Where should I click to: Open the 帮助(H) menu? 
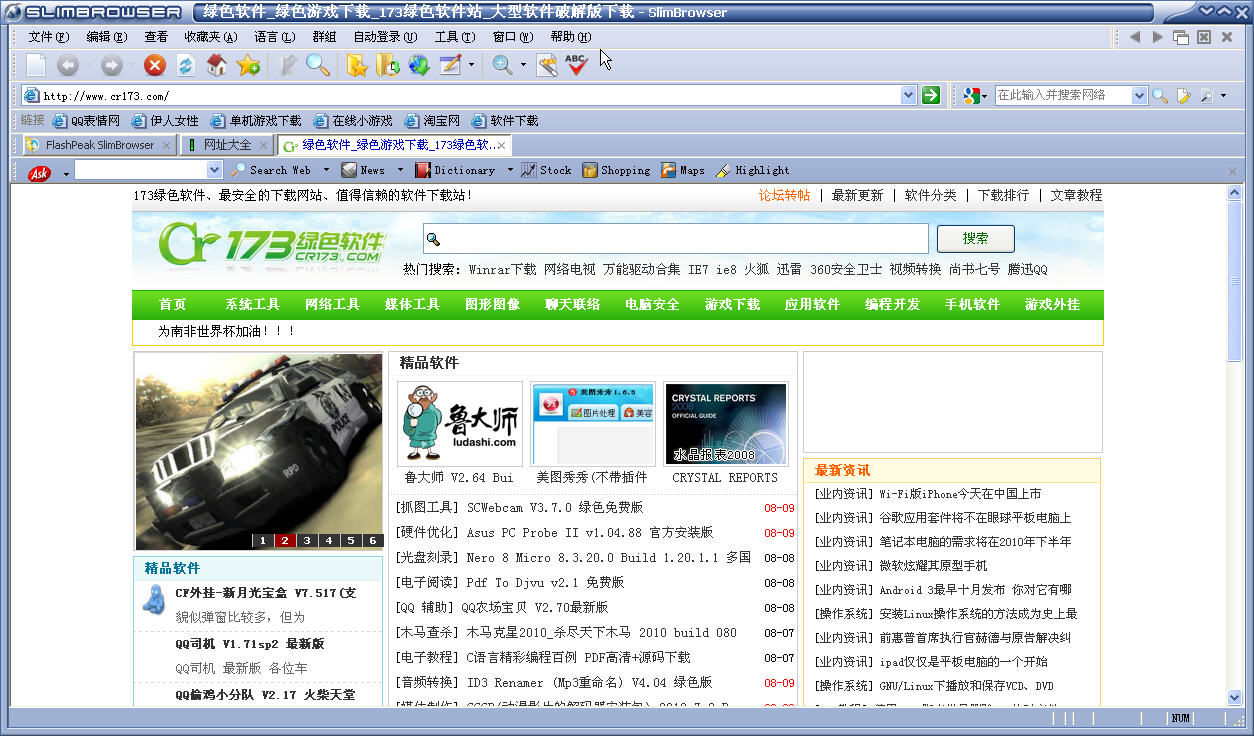coord(571,37)
